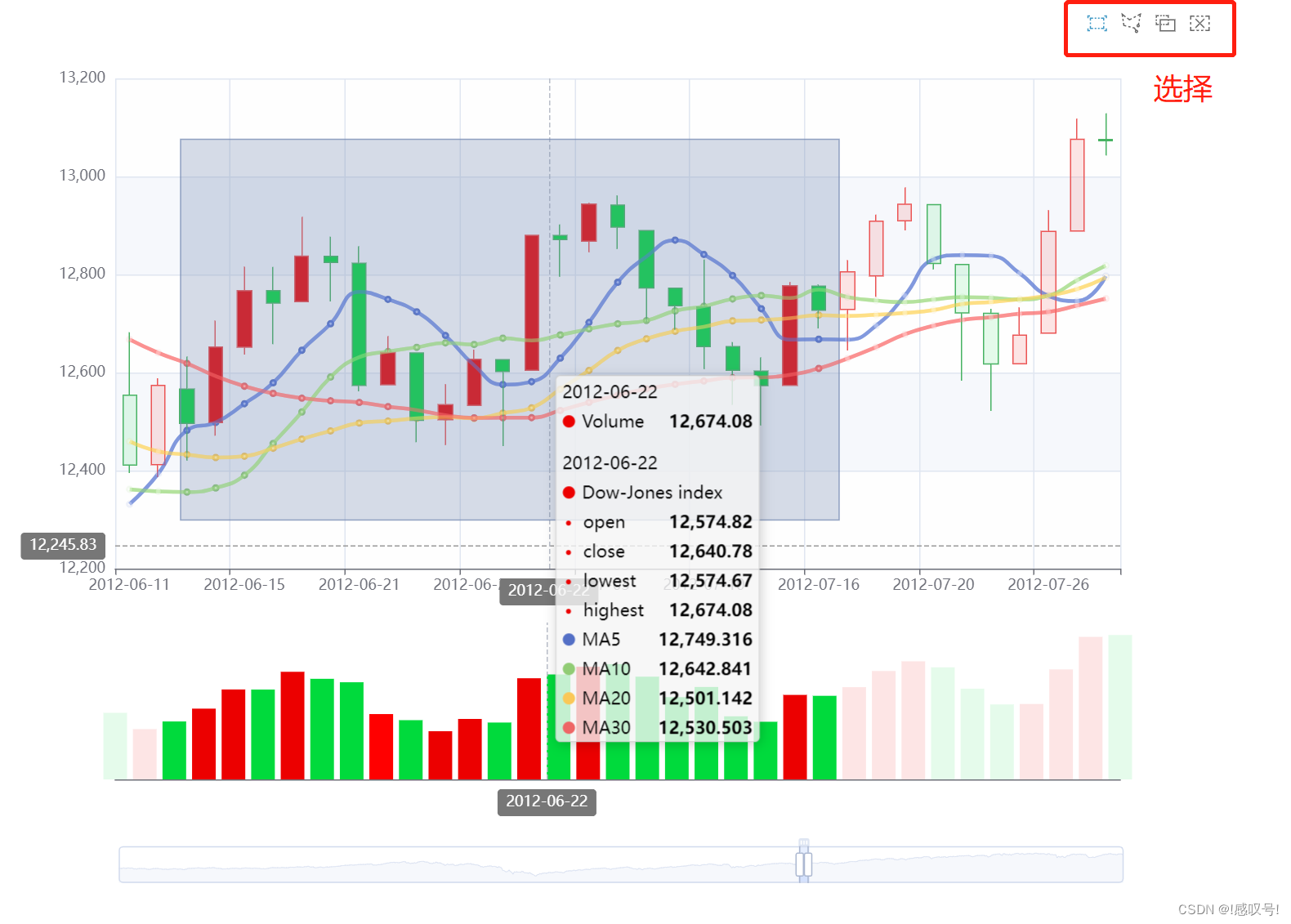1291x924 pixels.
Task: Click the 12,600 y-axis label
Action: point(83,372)
